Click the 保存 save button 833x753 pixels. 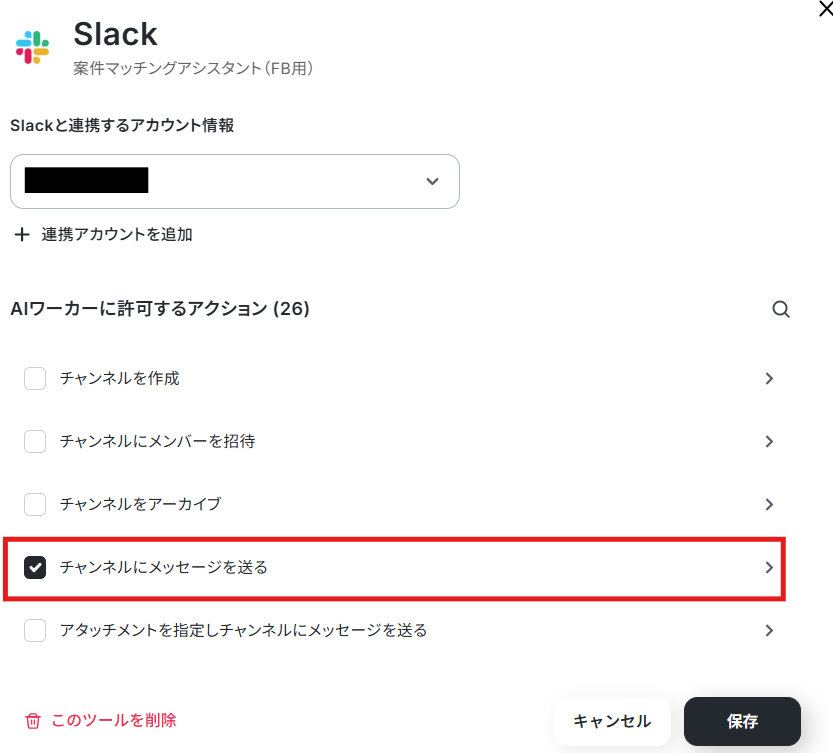(x=742, y=721)
